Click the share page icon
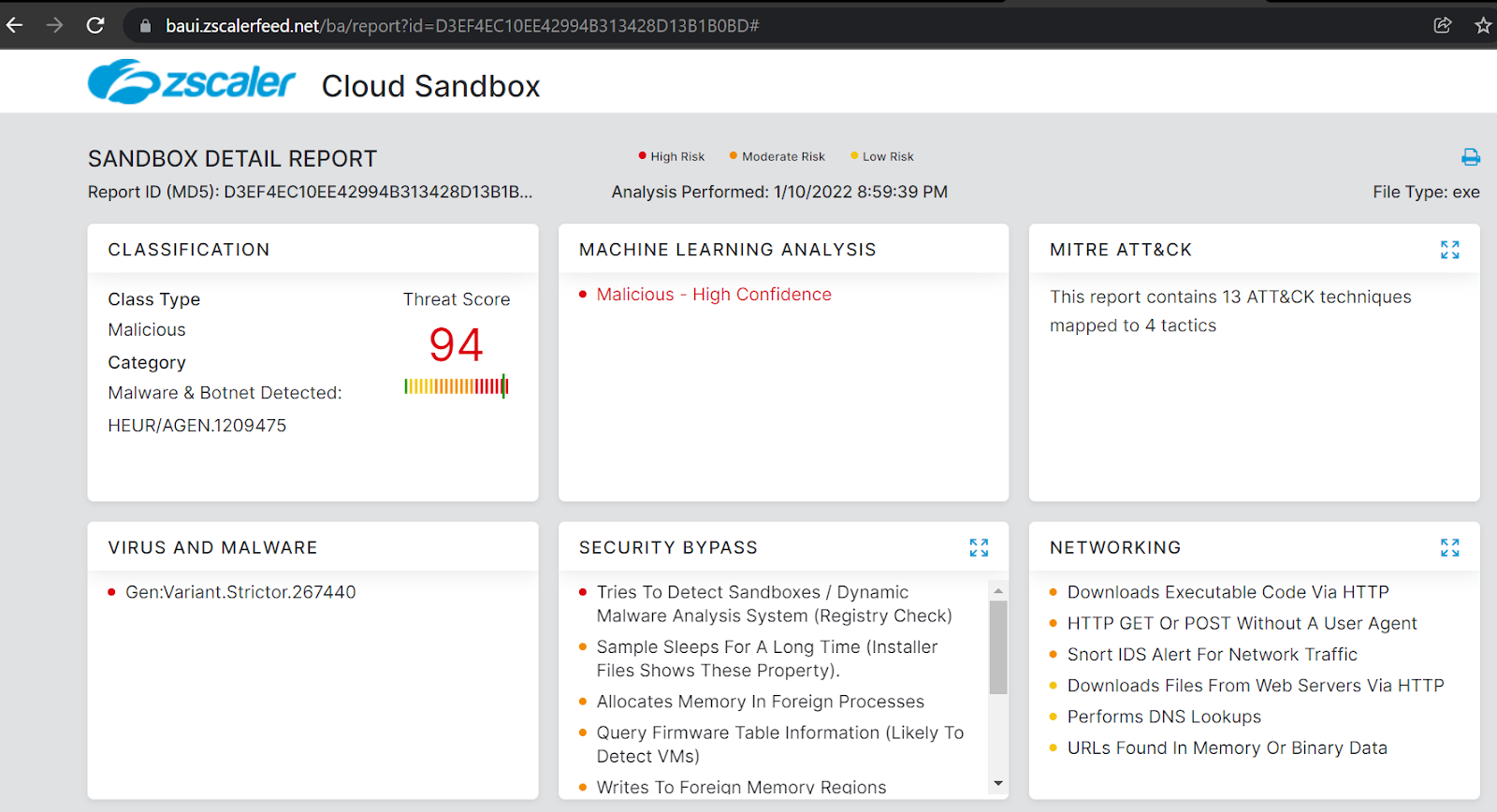Image resolution: width=1497 pixels, height=812 pixels. pyautogui.click(x=1443, y=25)
